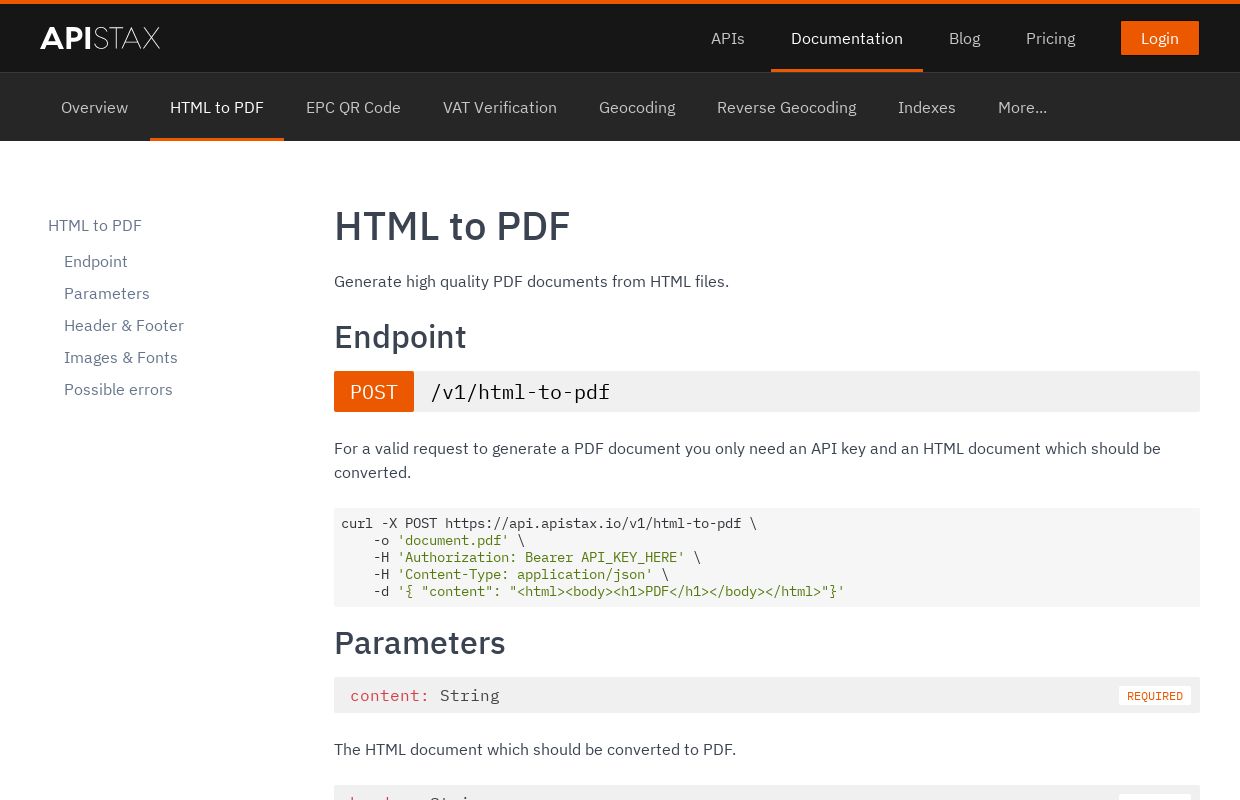Jump to Images & Fonts section
Screen dimensions: 1240x800
121,357
